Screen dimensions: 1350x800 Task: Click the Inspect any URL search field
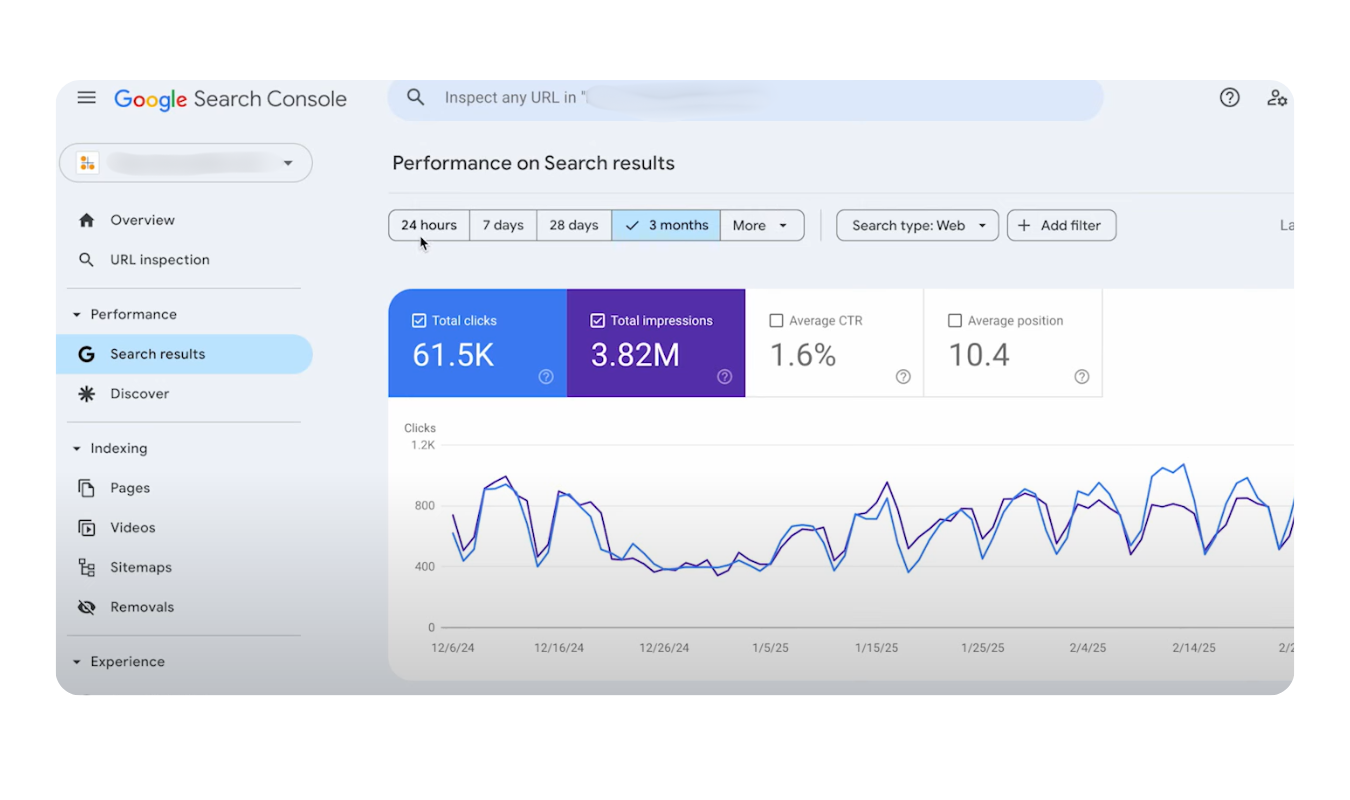745,98
